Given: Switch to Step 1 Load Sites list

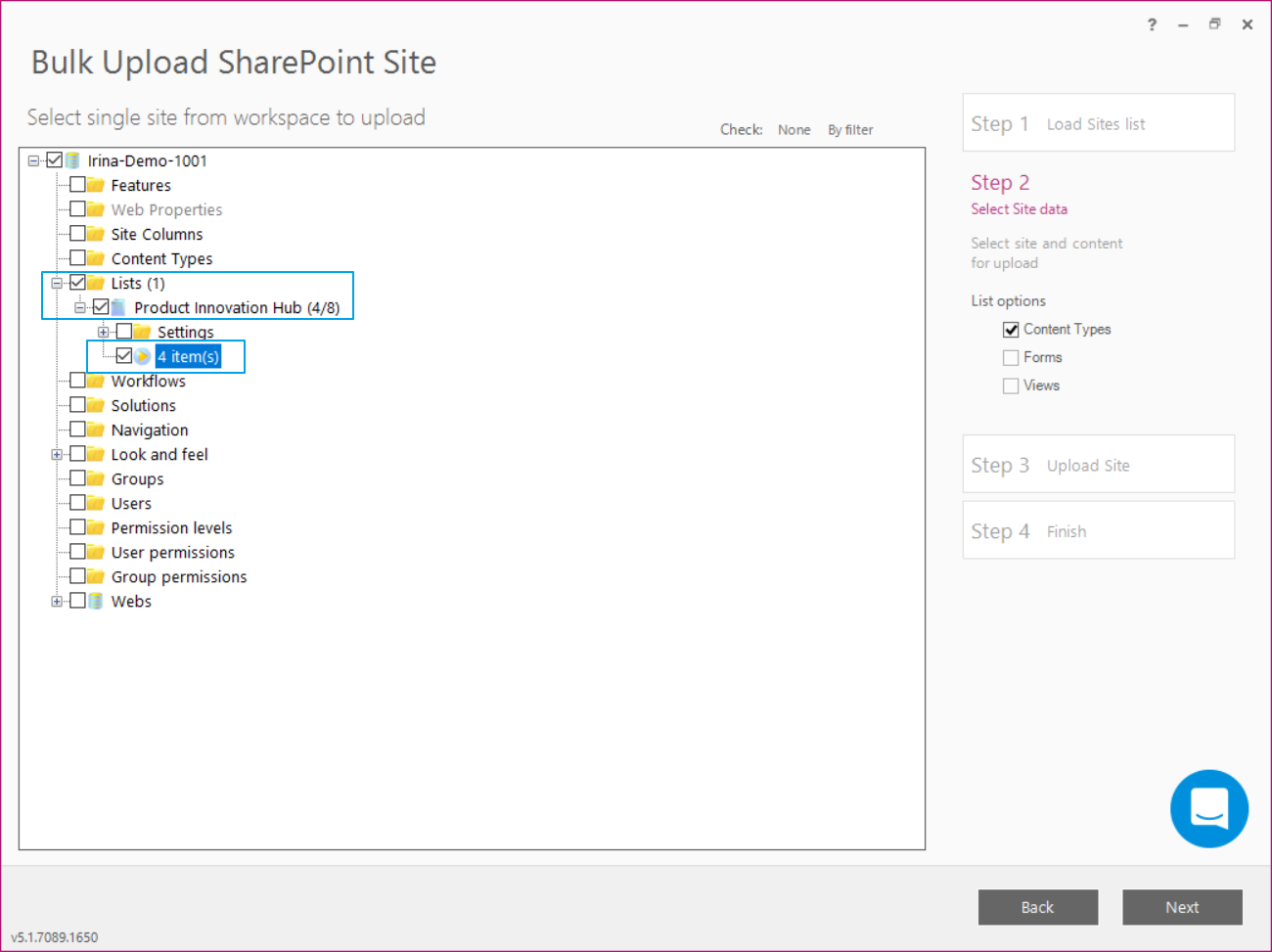Looking at the screenshot, I should coord(1098,122).
